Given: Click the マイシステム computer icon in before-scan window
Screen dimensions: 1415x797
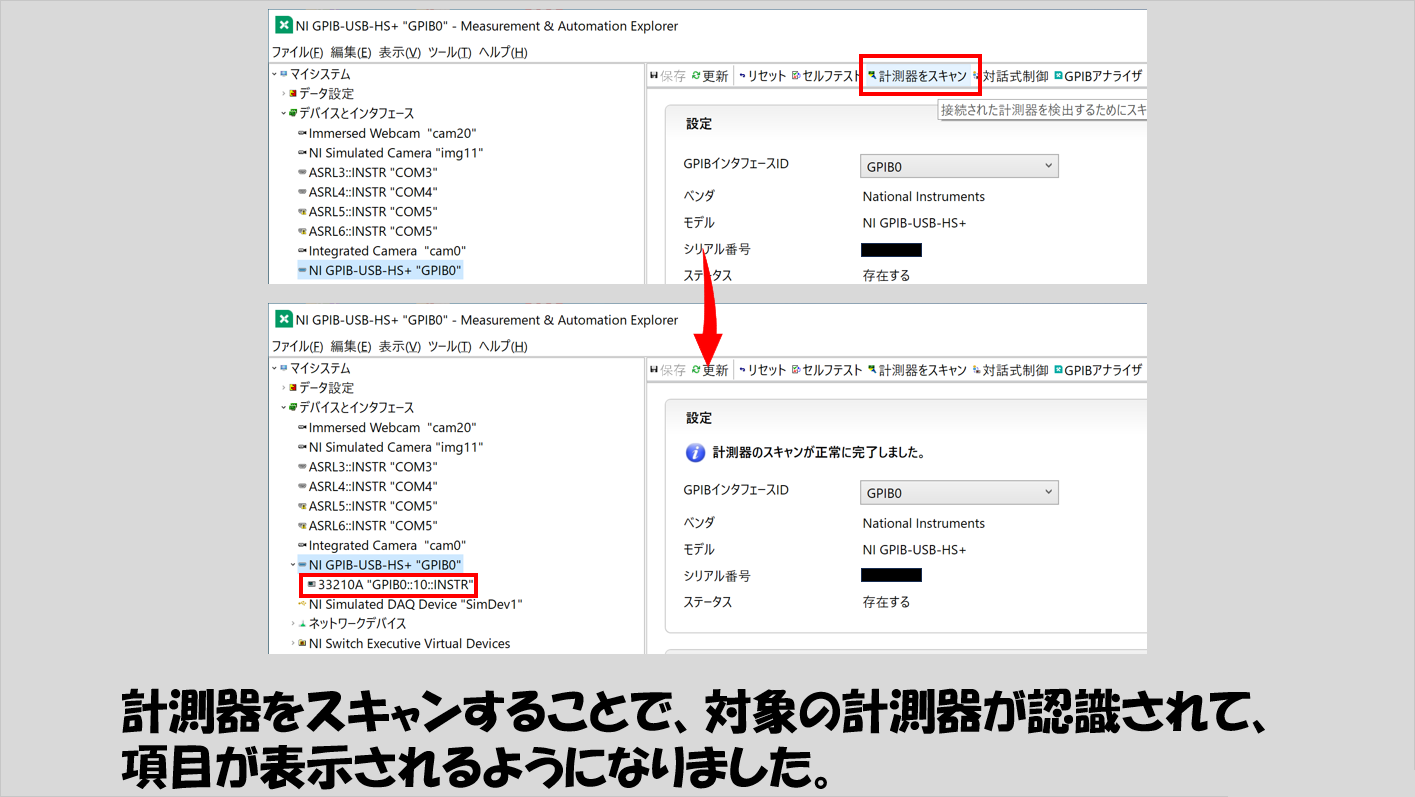Looking at the screenshot, I should (x=284, y=74).
